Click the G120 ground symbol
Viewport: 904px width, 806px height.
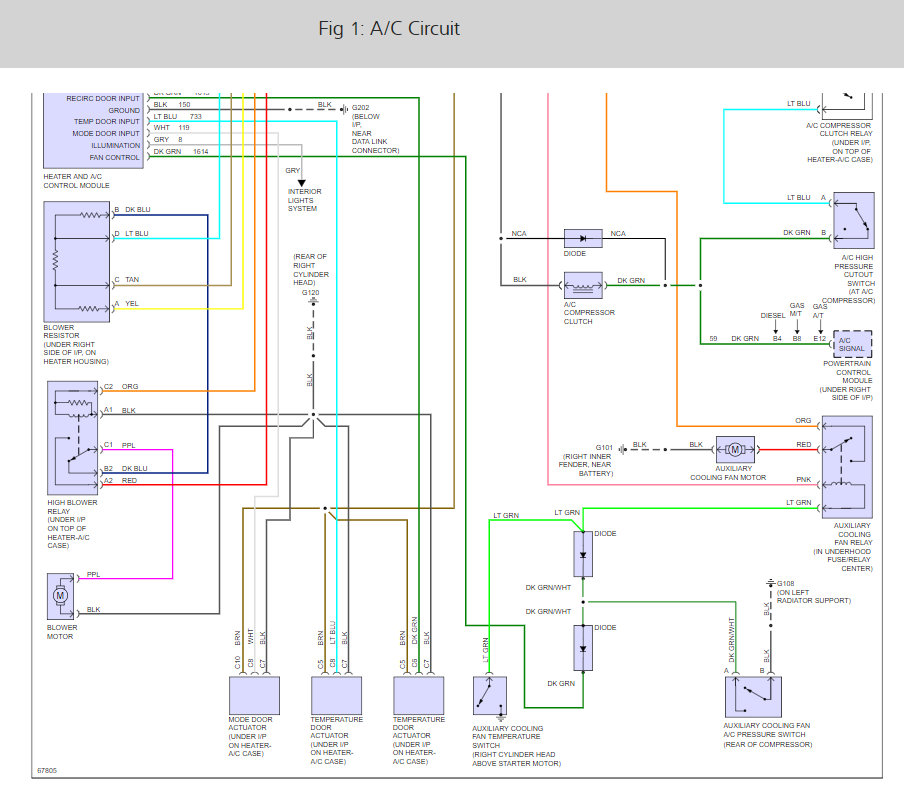(x=314, y=301)
